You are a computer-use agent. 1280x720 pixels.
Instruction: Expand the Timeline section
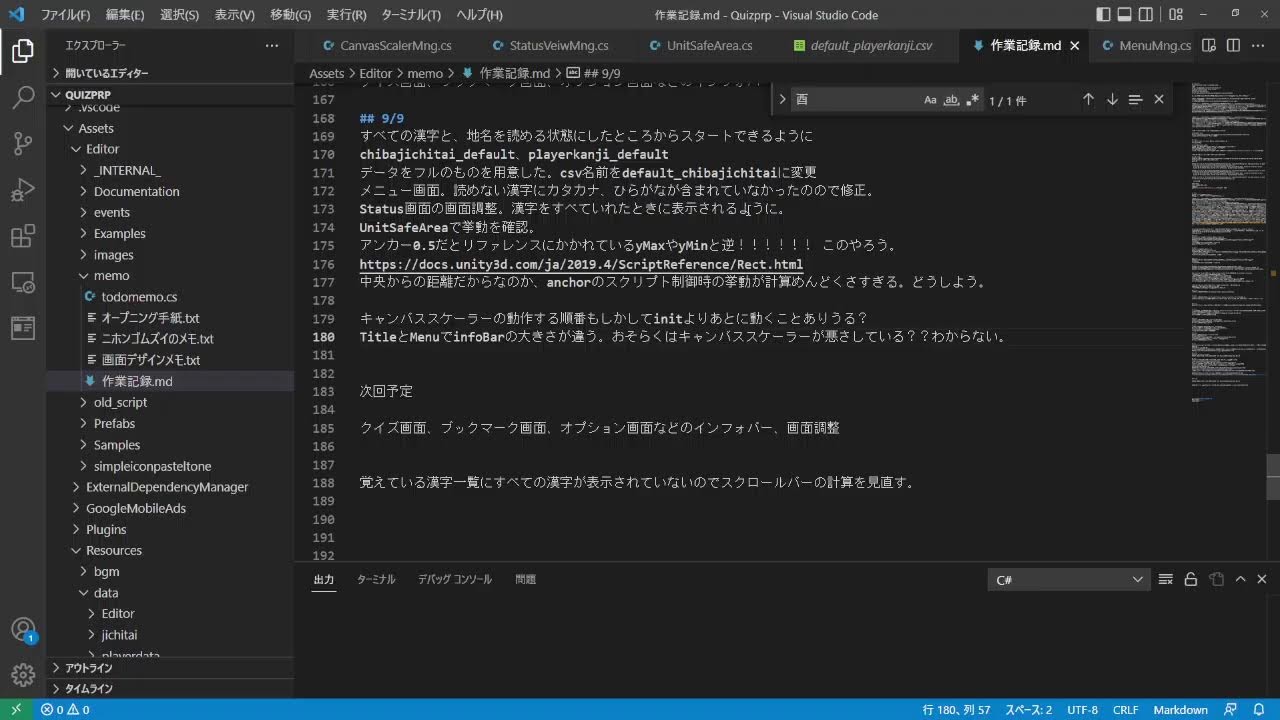(170, 688)
